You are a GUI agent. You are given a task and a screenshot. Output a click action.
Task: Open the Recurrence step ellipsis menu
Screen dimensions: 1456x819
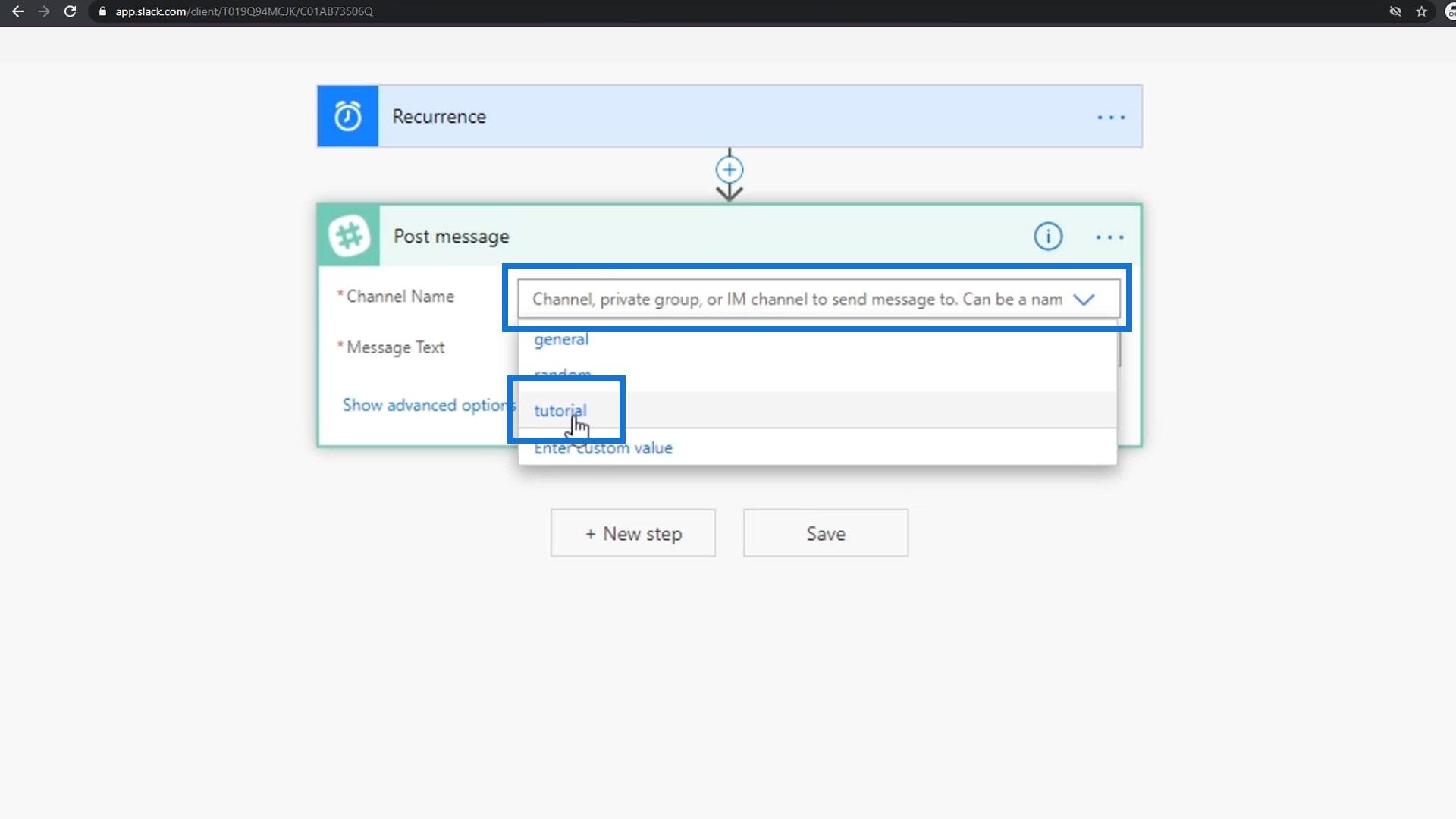[x=1111, y=118]
